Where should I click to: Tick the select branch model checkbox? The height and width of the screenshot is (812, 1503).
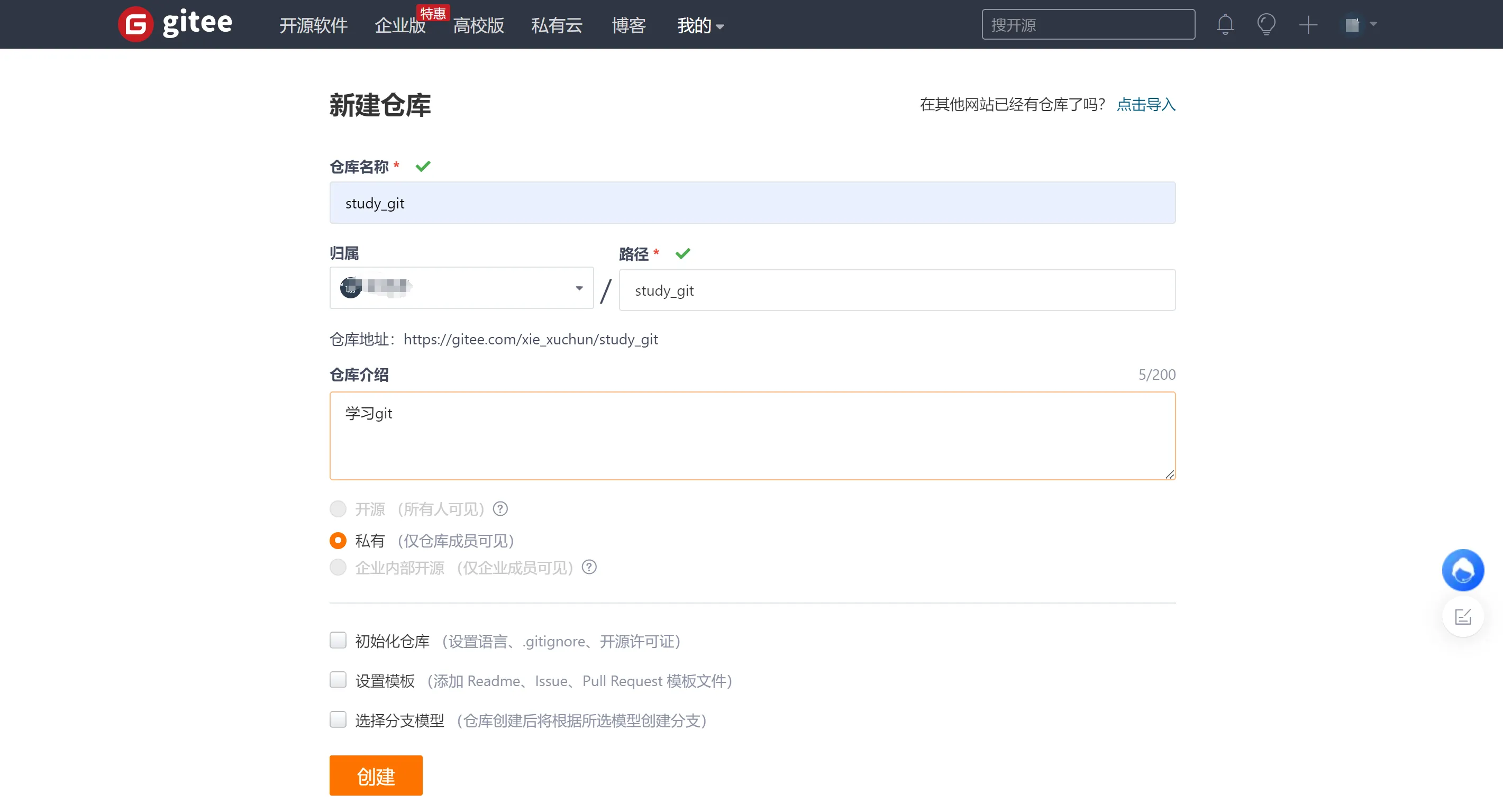coord(338,719)
